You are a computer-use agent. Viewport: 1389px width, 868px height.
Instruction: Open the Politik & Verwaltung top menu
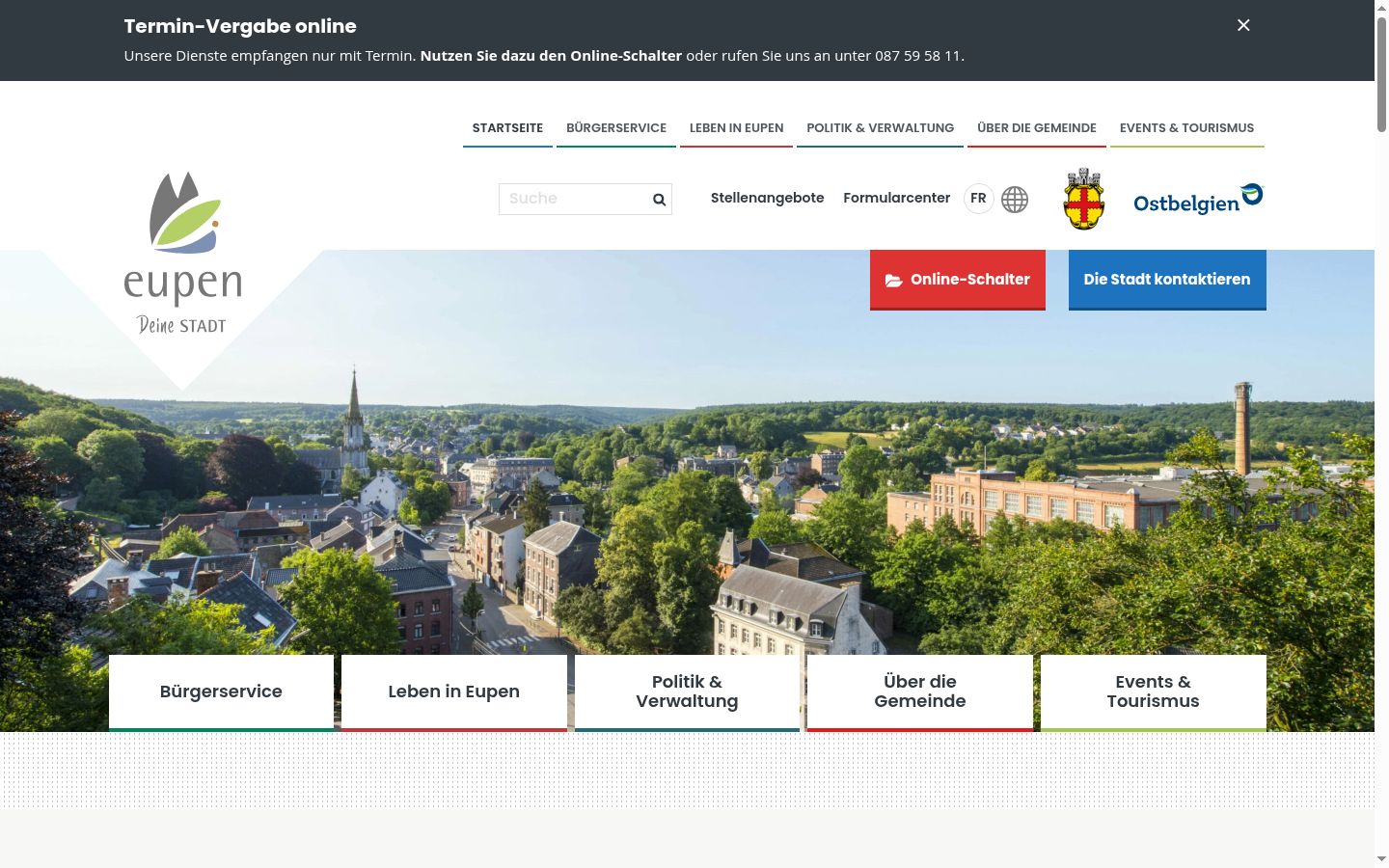click(880, 128)
